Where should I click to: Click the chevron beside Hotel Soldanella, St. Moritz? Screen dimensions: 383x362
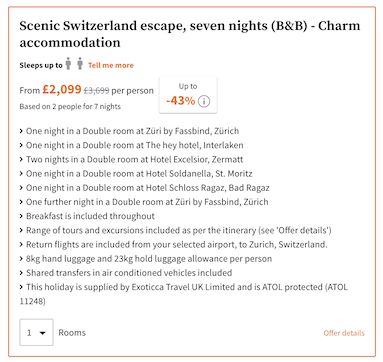[x=21, y=174]
